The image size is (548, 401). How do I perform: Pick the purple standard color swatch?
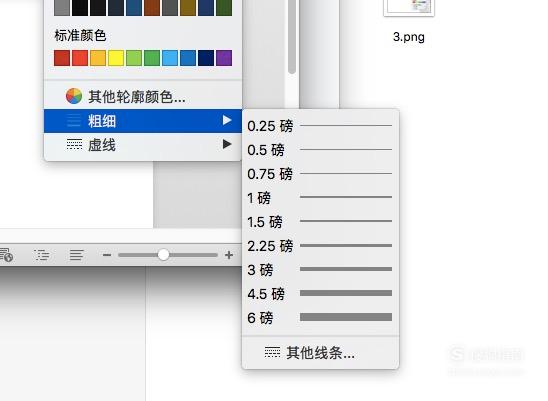[x=224, y=58]
